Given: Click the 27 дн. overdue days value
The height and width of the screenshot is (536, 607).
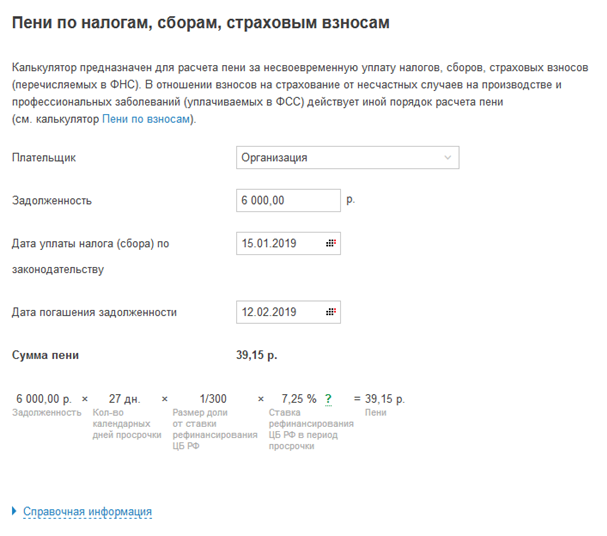Looking at the screenshot, I should [124, 399].
